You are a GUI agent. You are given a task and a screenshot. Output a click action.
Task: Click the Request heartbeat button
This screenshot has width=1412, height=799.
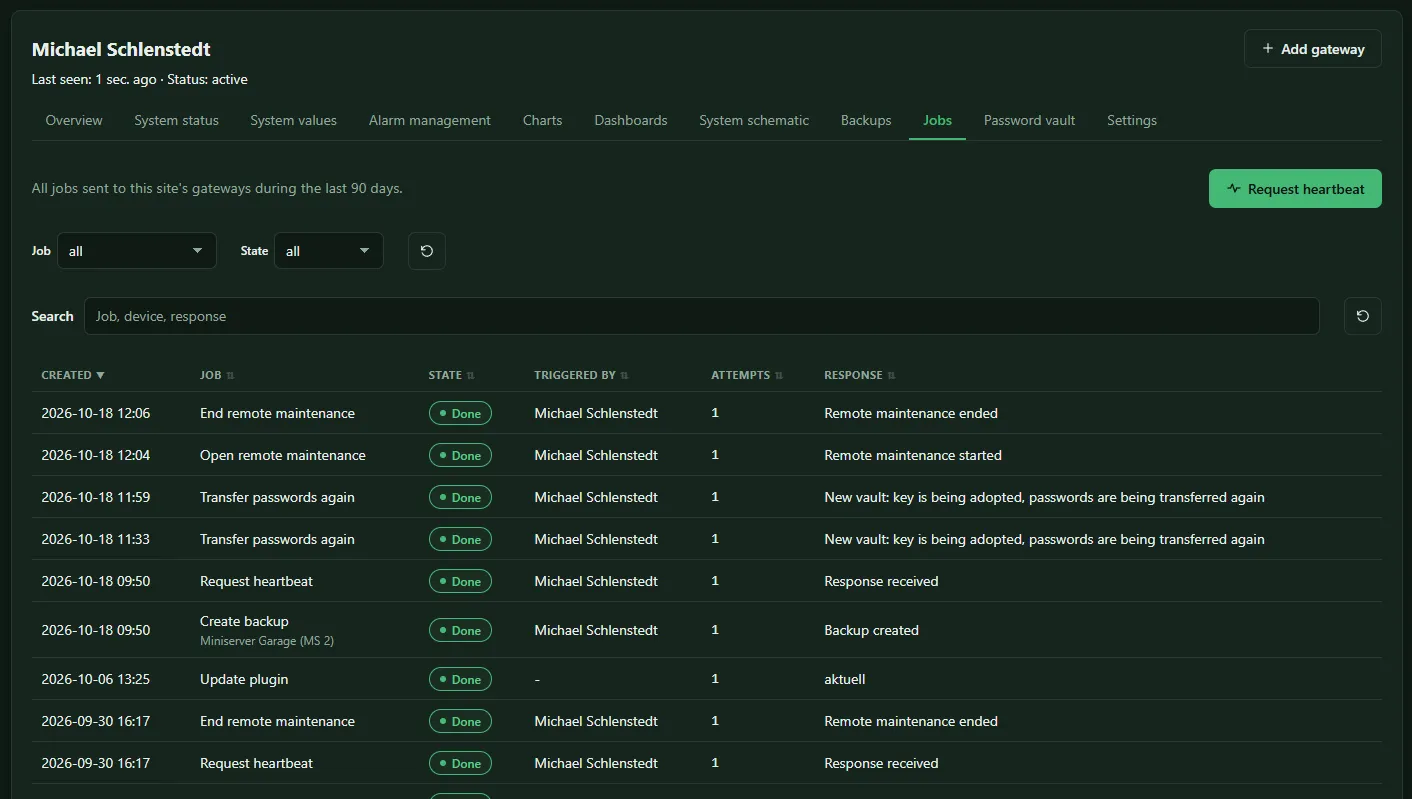click(x=1295, y=189)
